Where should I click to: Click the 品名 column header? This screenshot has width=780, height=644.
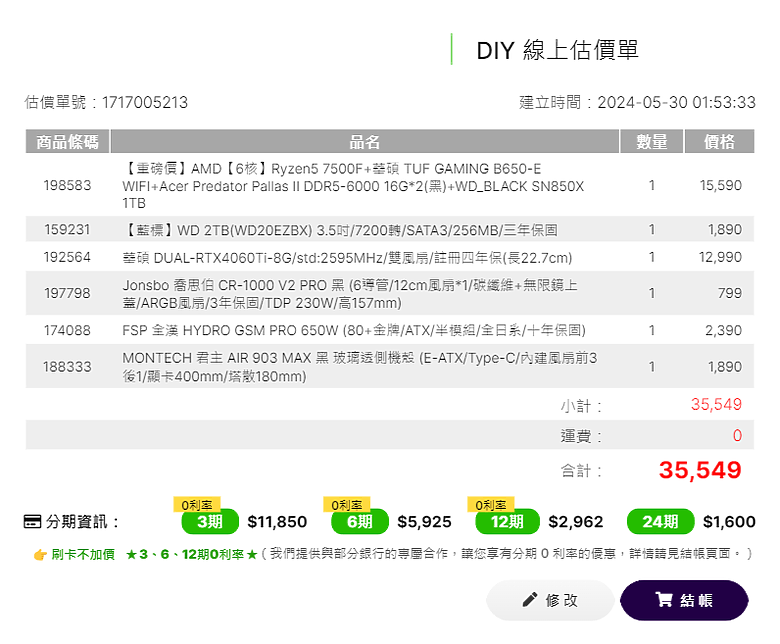[x=365, y=141]
